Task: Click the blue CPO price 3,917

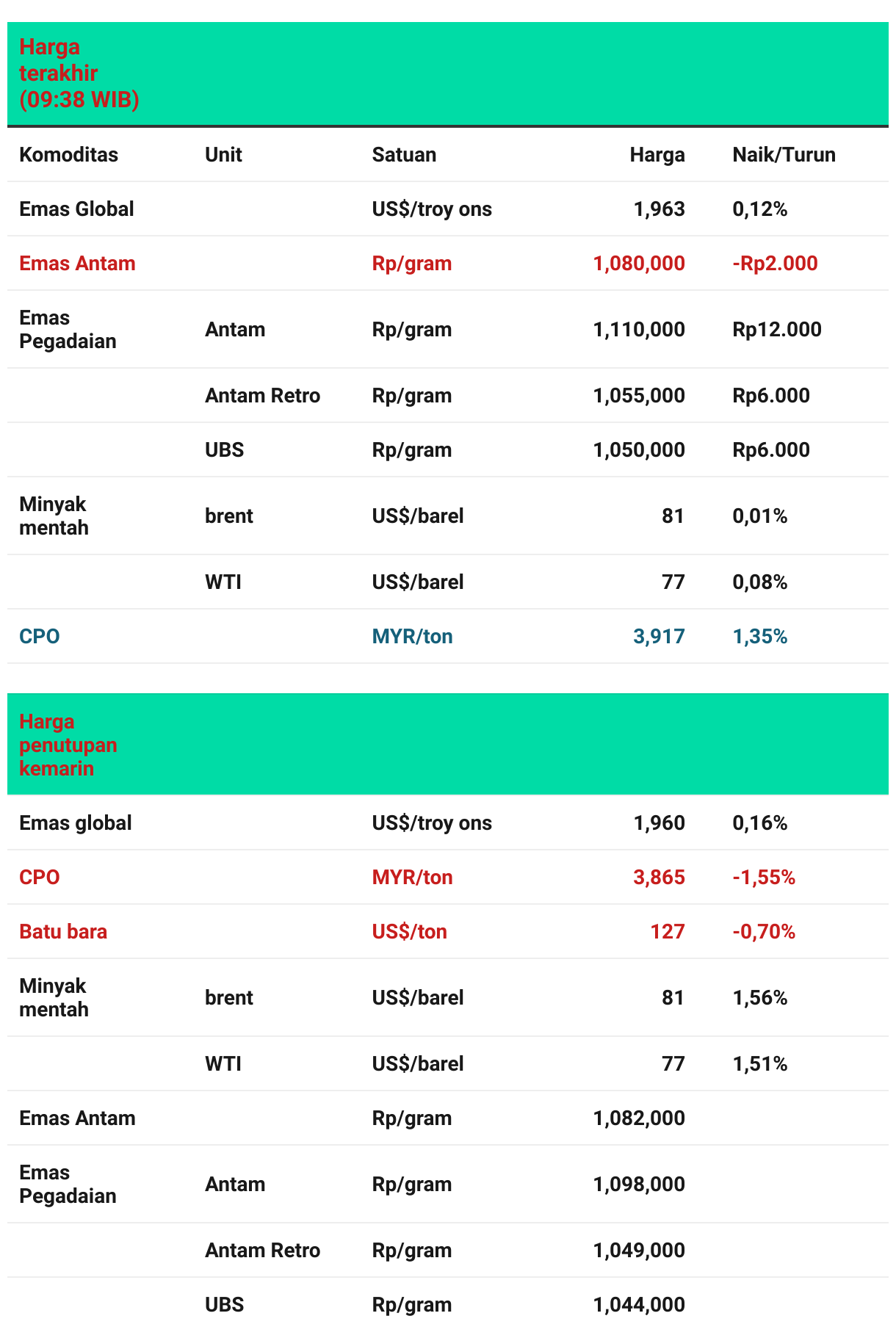Action: [x=659, y=637]
